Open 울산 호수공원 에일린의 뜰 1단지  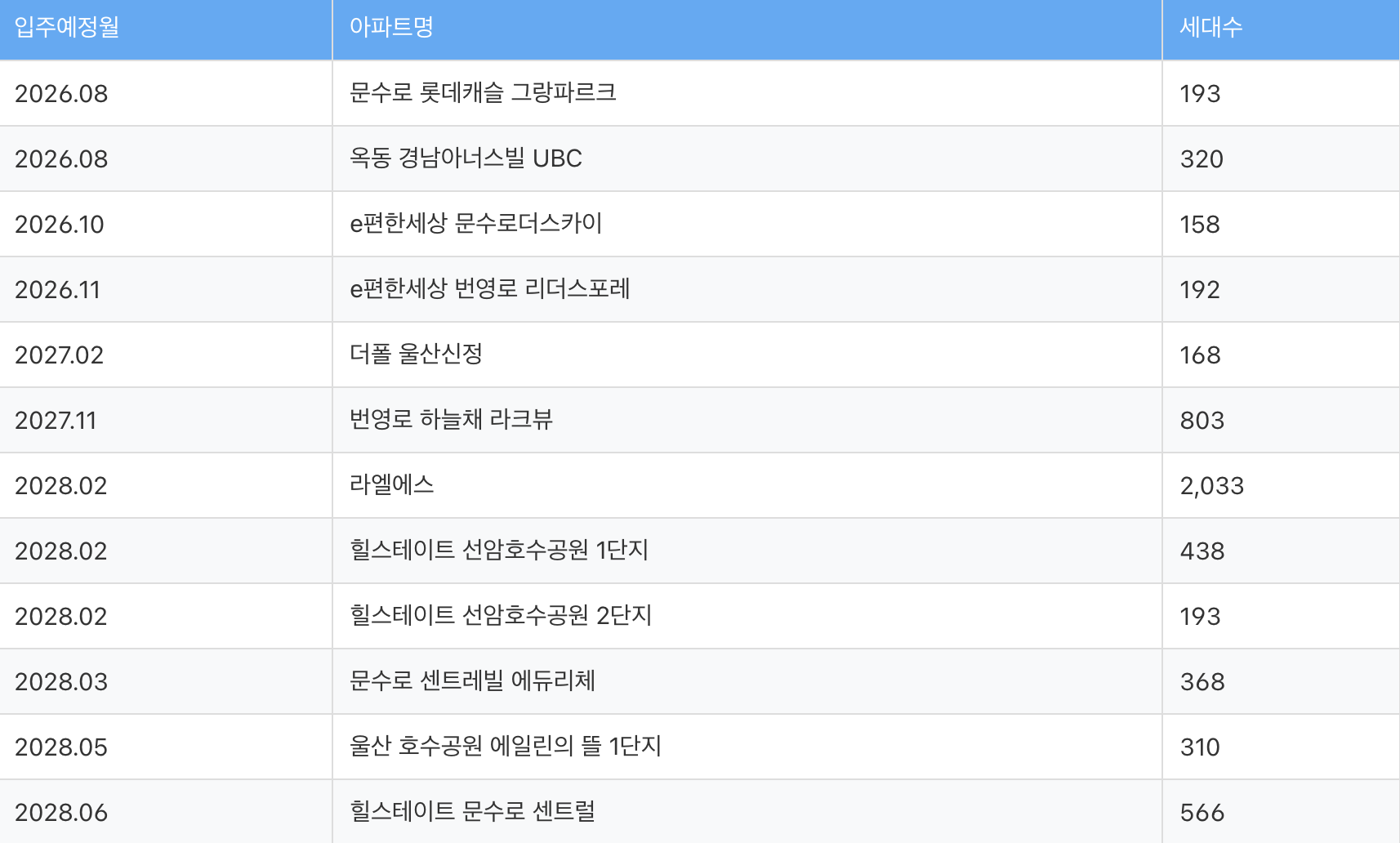pyautogui.click(x=506, y=746)
